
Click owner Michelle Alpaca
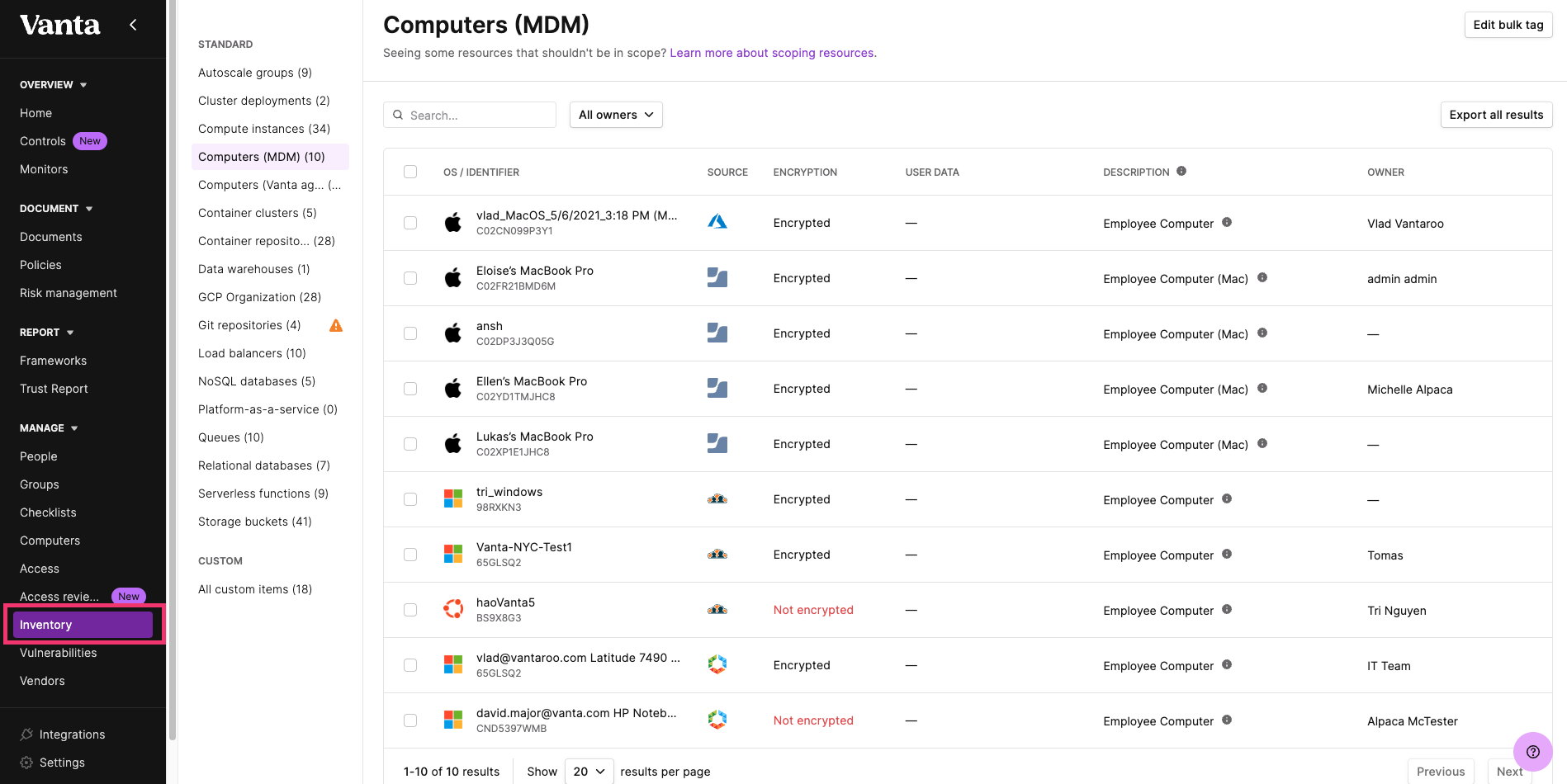pos(1409,390)
